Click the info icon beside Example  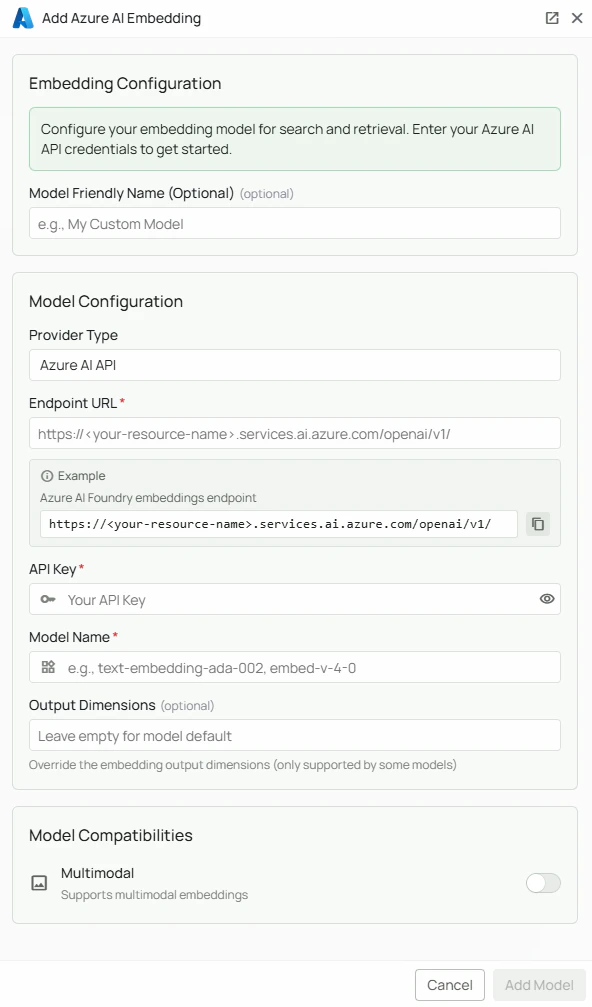tap(47, 476)
